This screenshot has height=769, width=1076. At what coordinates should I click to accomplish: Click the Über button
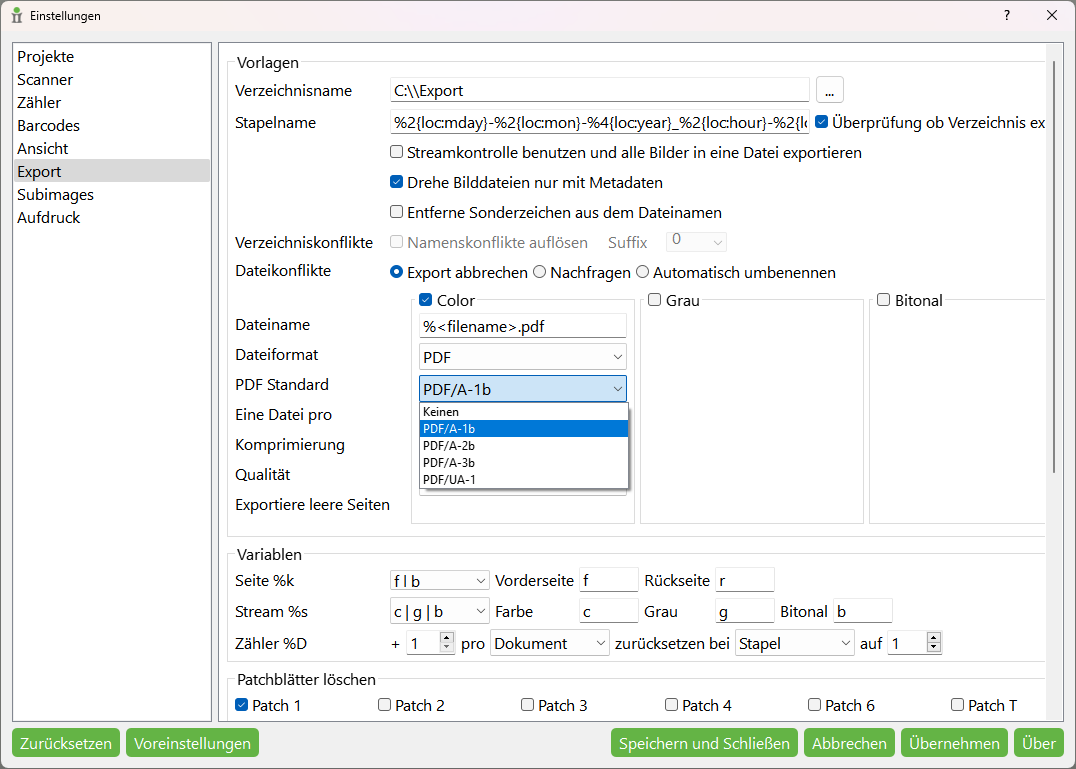(1038, 743)
